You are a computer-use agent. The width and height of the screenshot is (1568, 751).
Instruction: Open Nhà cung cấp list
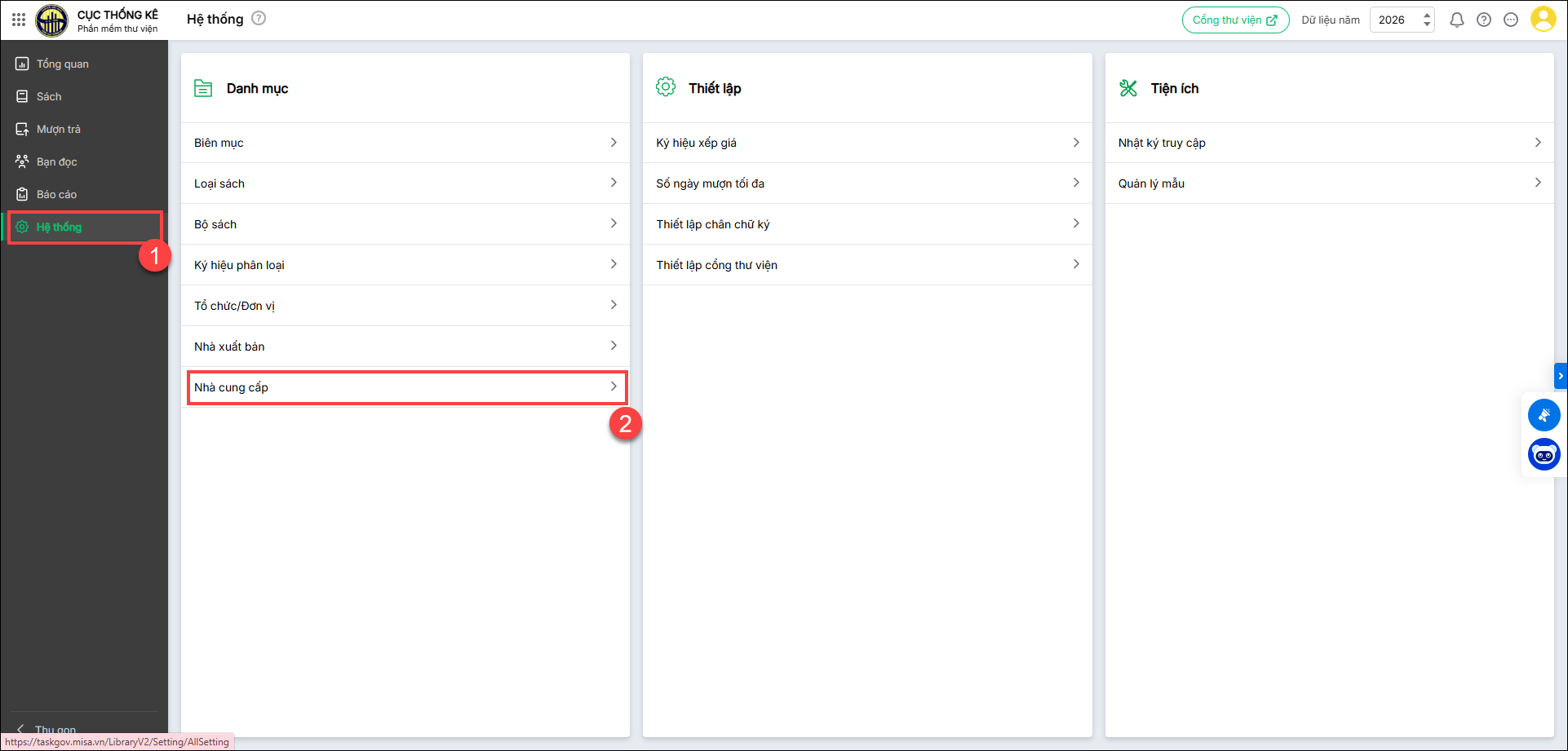[406, 387]
